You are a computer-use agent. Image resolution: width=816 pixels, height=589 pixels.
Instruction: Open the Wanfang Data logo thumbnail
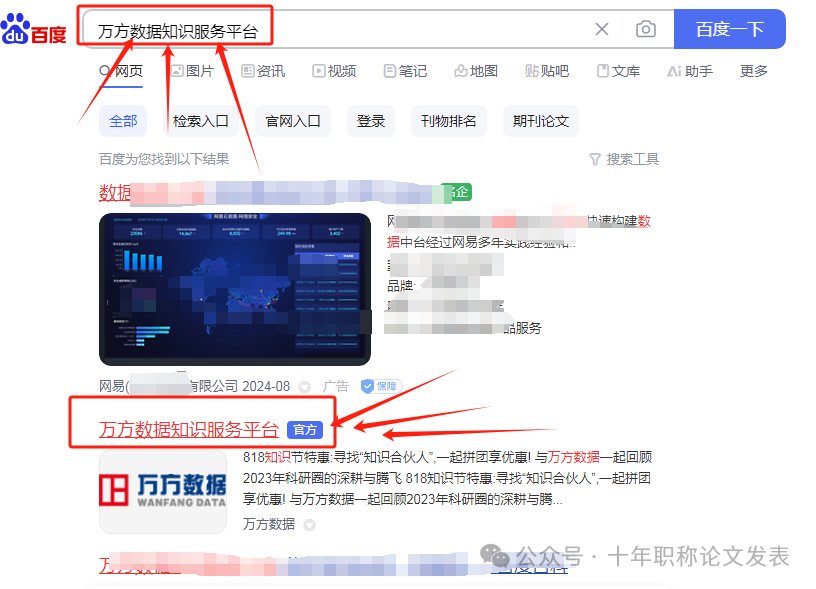pos(163,492)
